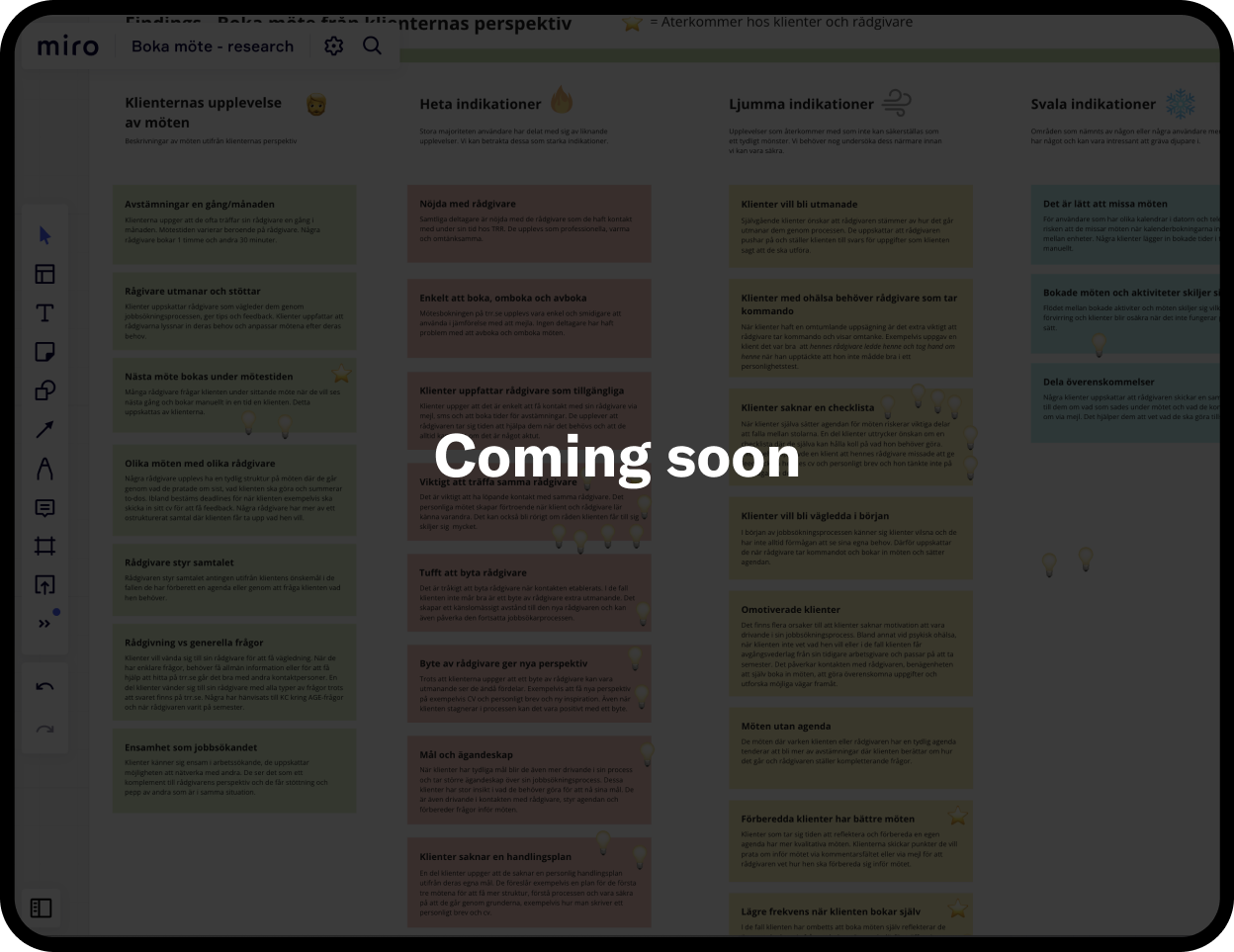This screenshot has width=1234, height=952.
Task: Select the Comment tool
Action: coord(44,507)
